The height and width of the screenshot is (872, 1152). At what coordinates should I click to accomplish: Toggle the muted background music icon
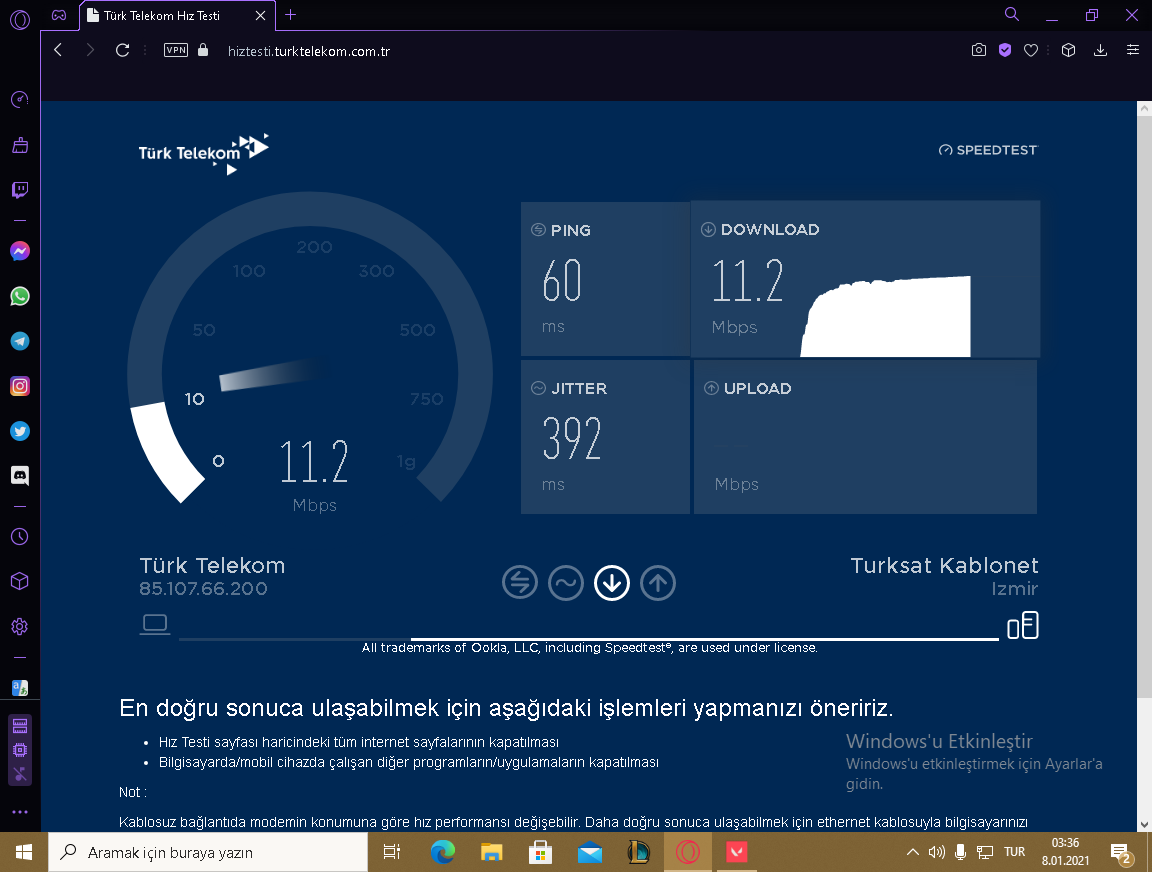(x=20, y=774)
